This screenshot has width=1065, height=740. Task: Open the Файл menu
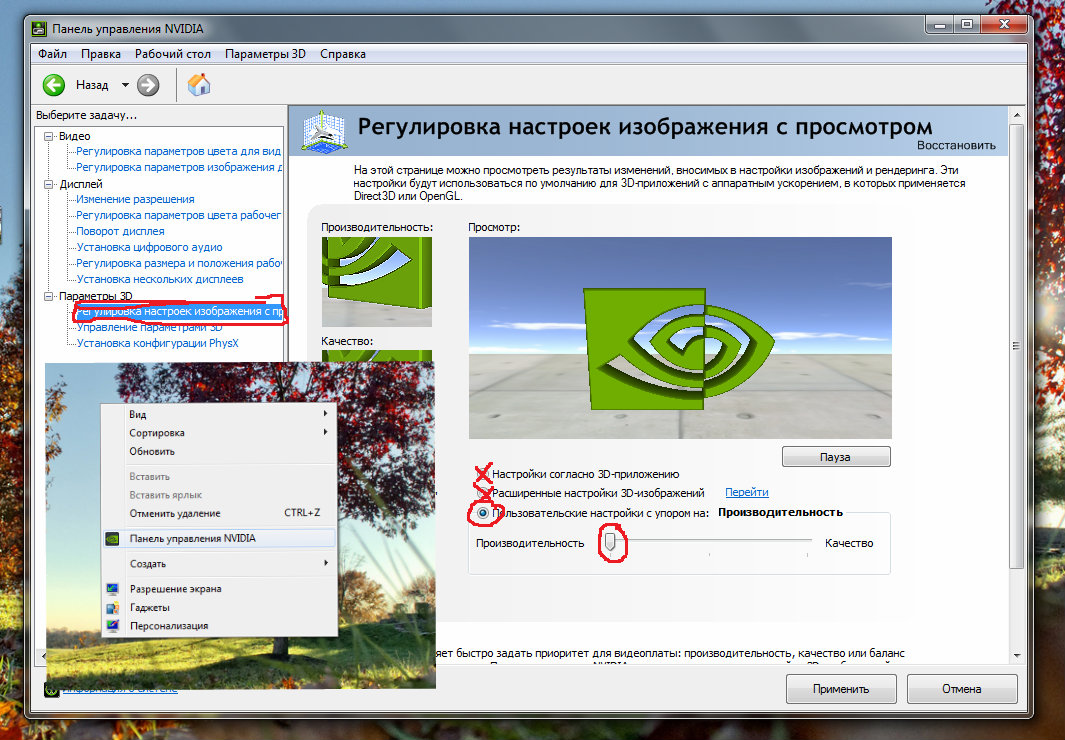[52, 54]
